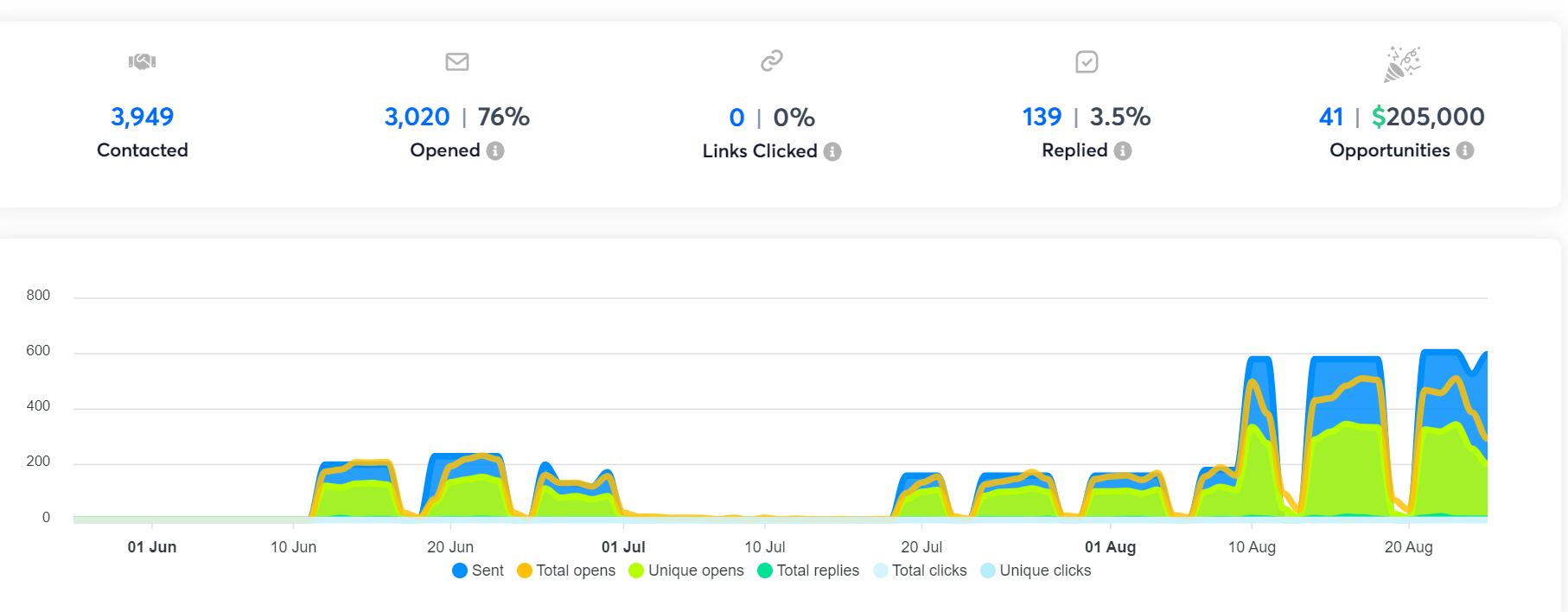Toggle Total clicks legend entry

(921, 571)
